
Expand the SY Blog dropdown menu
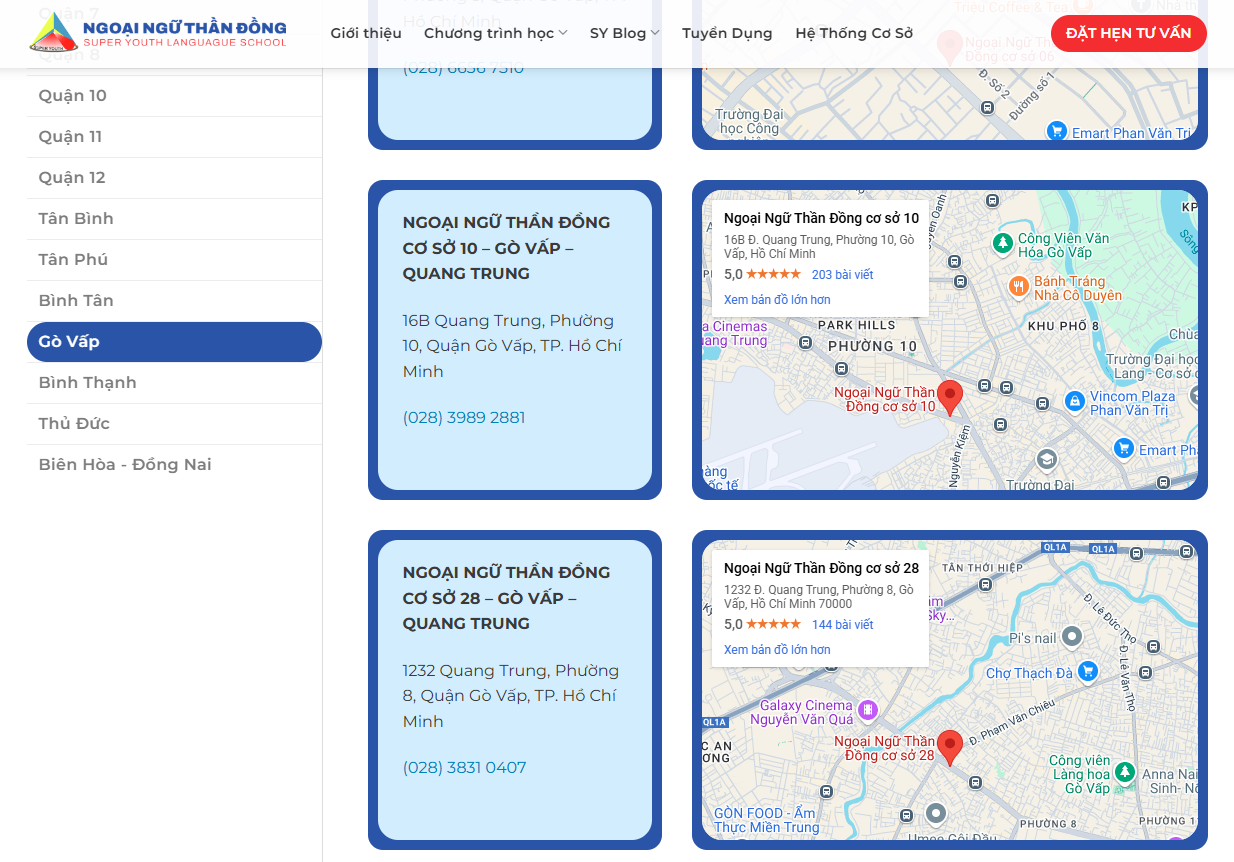pos(624,33)
